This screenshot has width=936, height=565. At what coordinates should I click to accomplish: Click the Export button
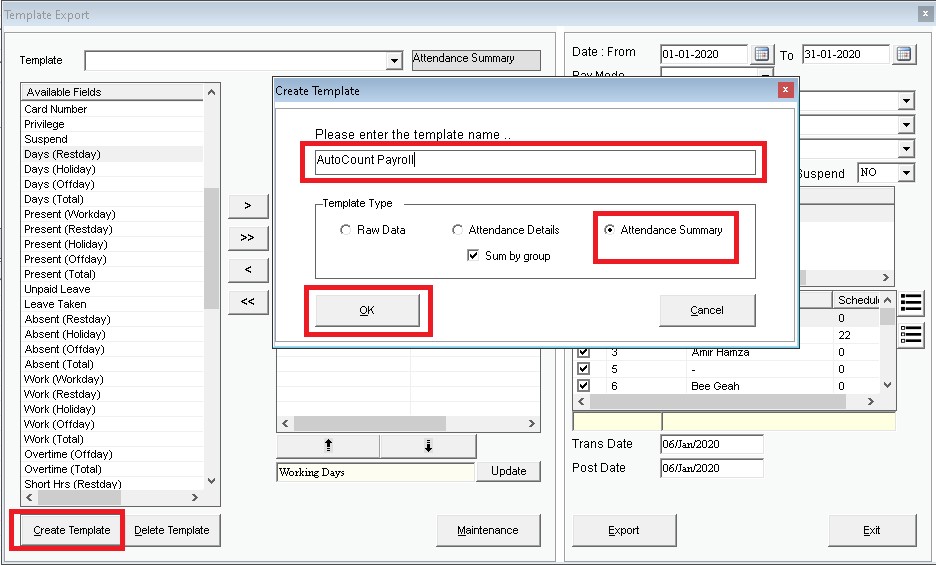623,530
